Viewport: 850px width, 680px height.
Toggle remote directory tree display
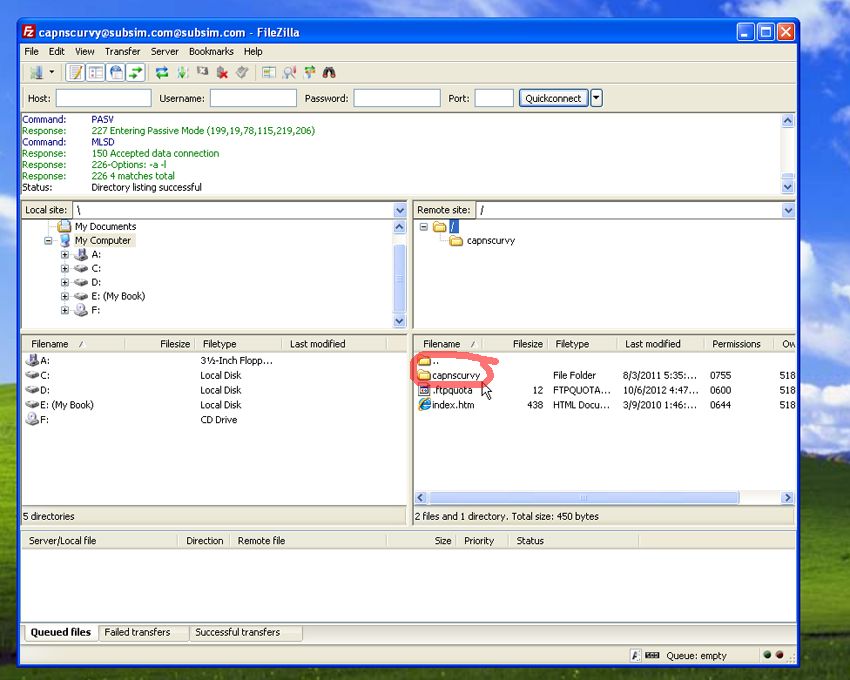pos(116,72)
